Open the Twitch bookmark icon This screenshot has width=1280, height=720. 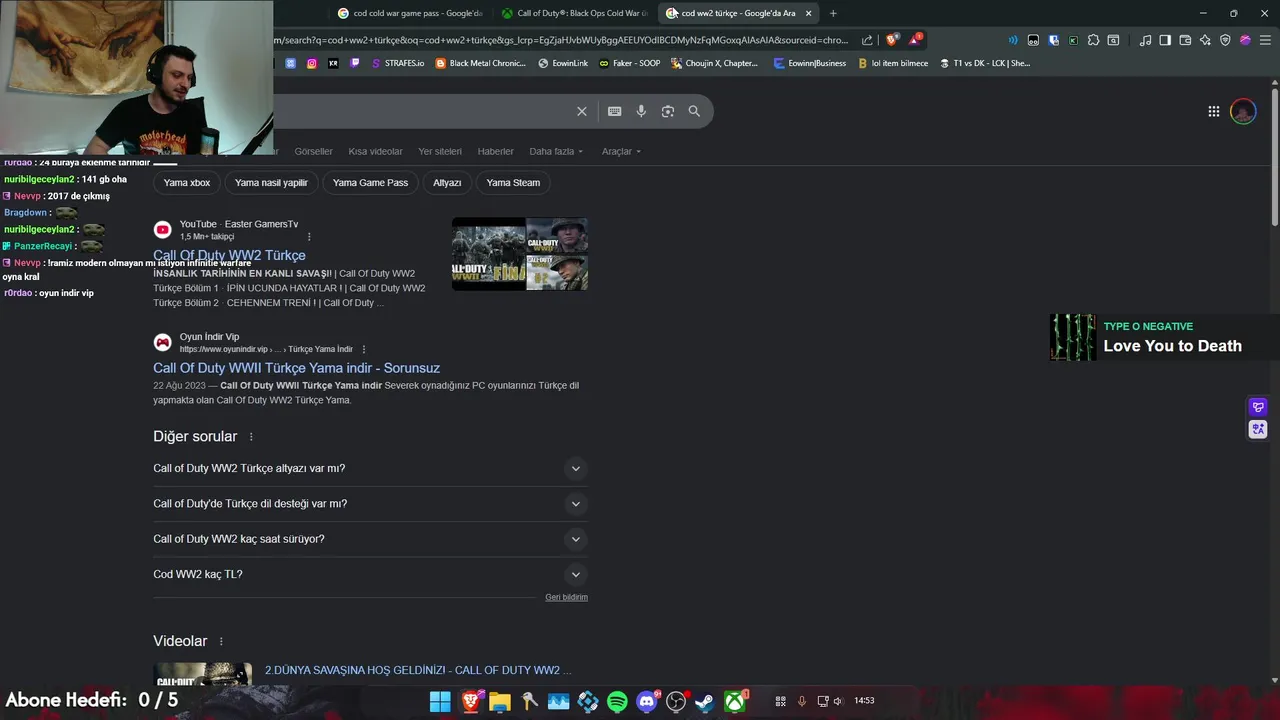coord(355,63)
